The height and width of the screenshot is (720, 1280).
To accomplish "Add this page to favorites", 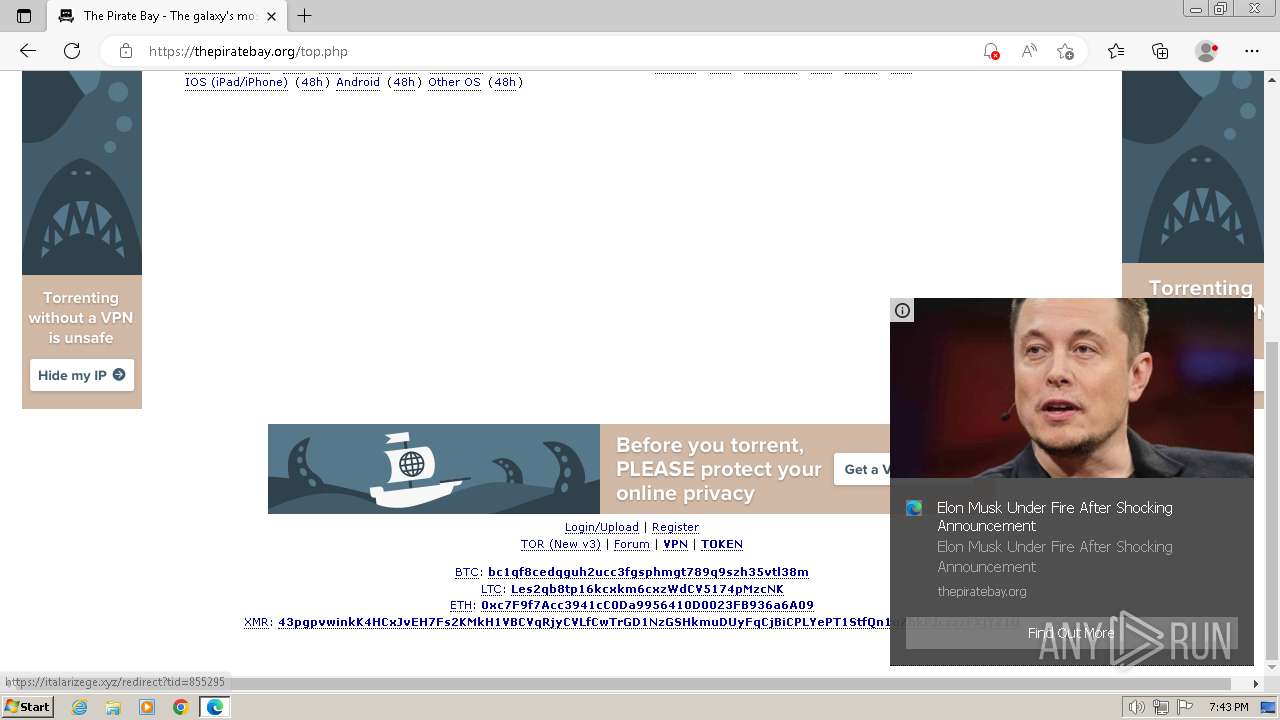I will pyautogui.click(x=1066, y=51).
